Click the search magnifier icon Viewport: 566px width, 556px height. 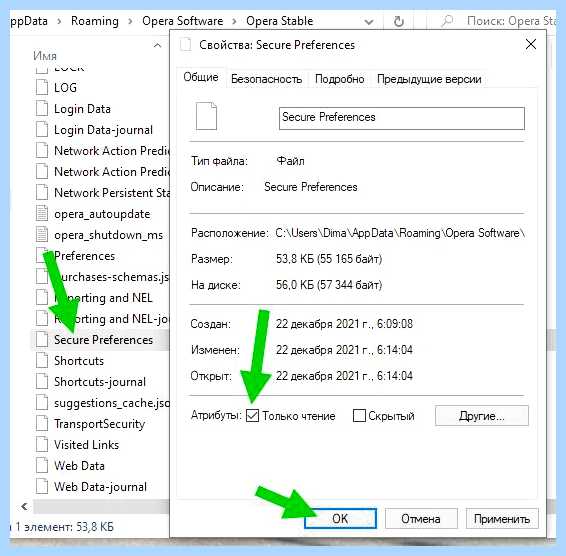[447, 21]
